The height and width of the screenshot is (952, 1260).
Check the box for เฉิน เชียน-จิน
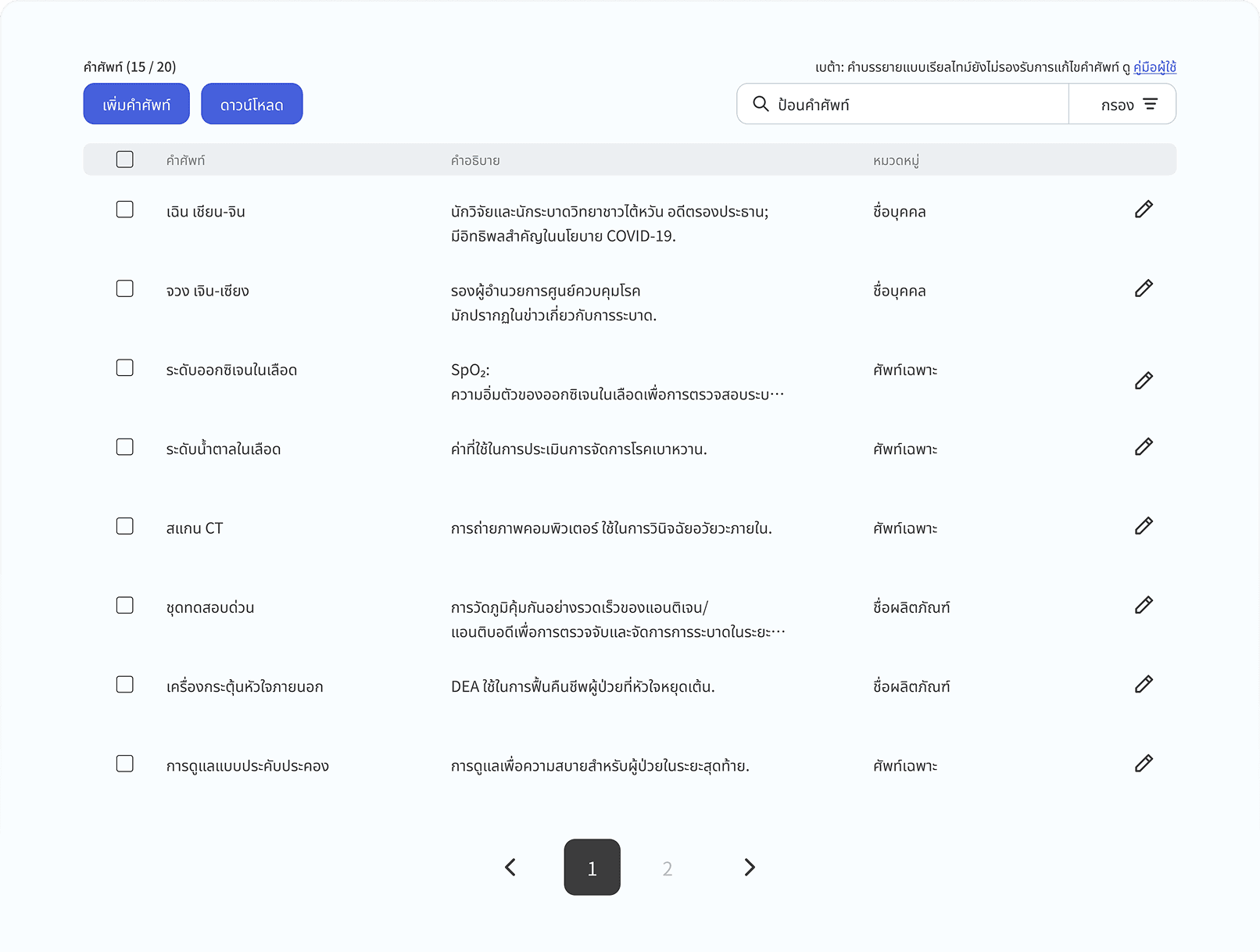point(125,209)
